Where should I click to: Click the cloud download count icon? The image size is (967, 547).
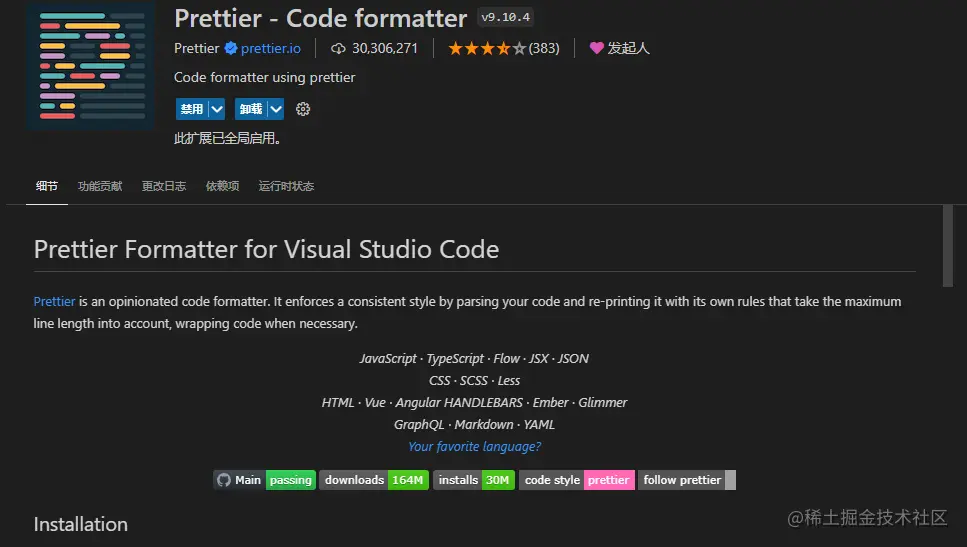click(x=338, y=48)
